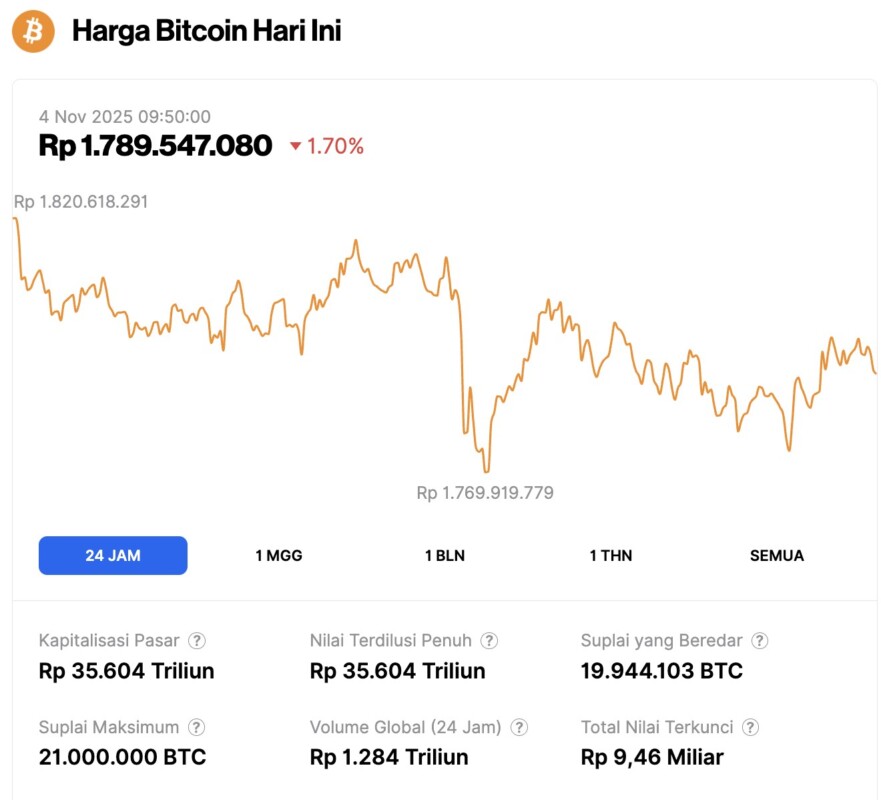
Task: Click the red down-triangle price change indicator
Action: point(295,147)
